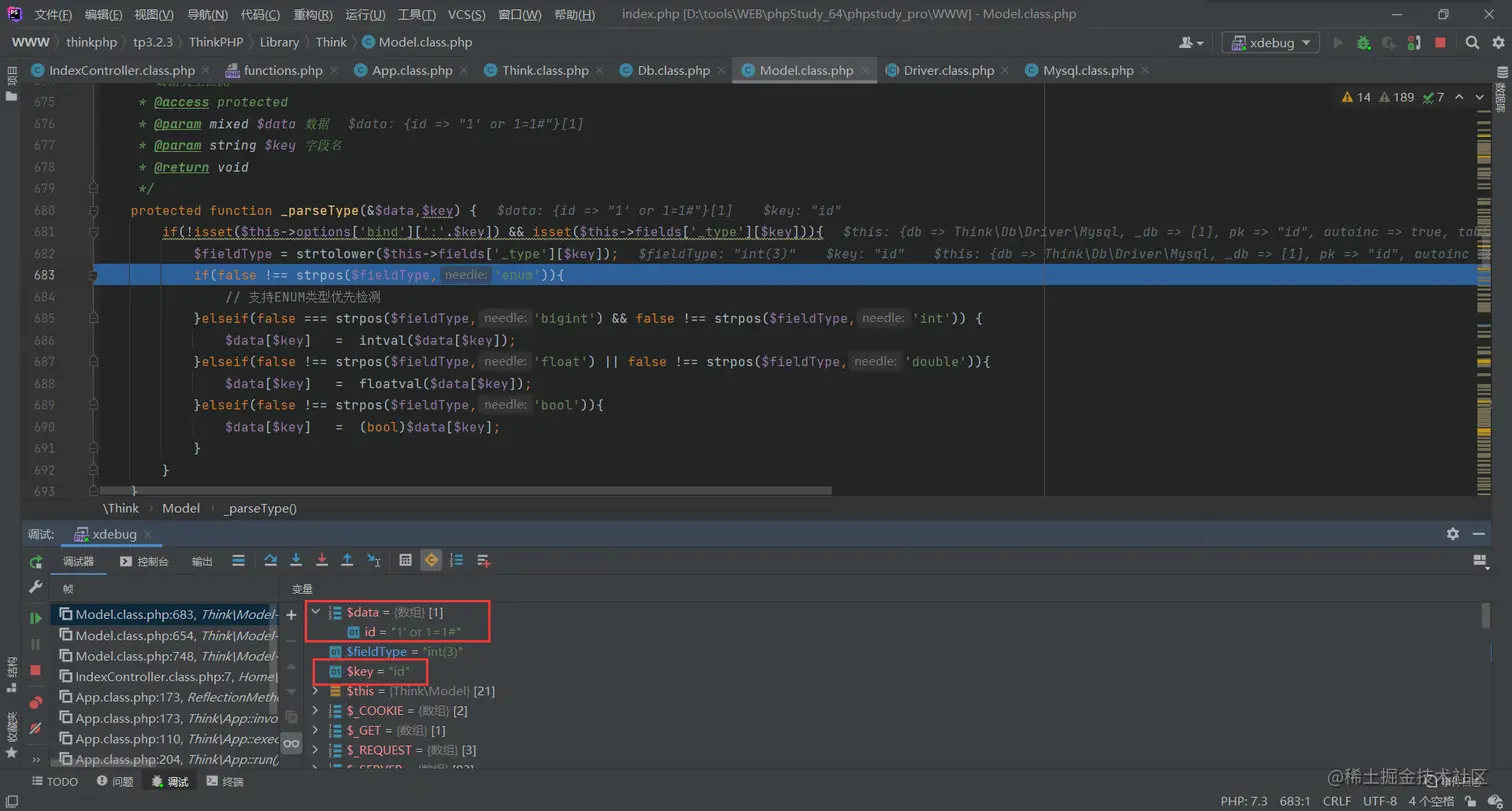Open the xdebug run configuration dropdown
This screenshot has height=811, width=1512.
1270,43
